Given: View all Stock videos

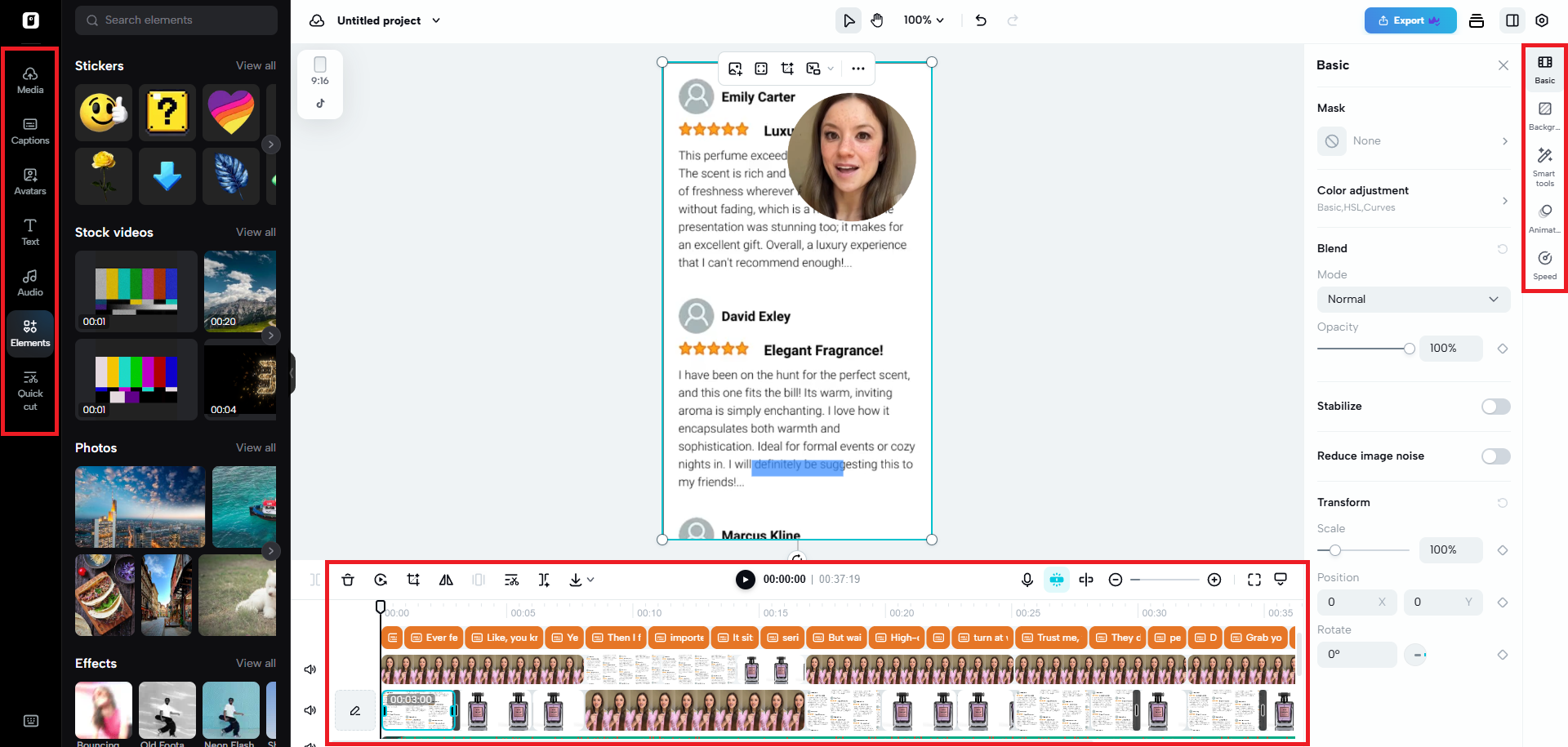Looking at the screenshot, I should click(x=256, y=233).
